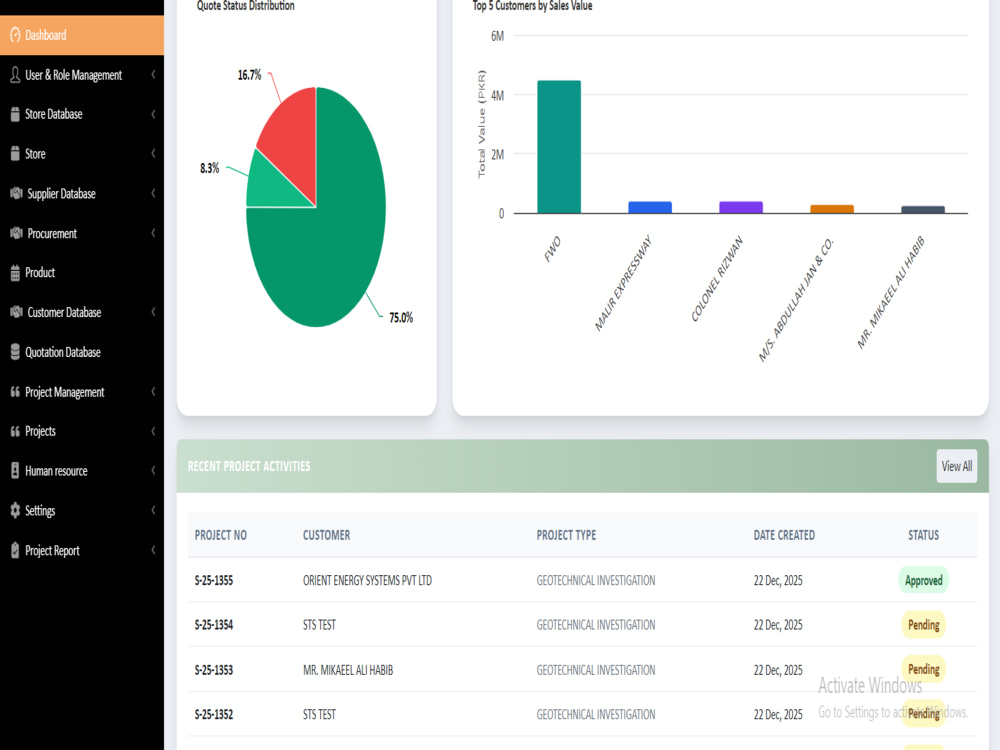Click project number S-25-1354
1000x750 pixels.
[x=214, y=625]
